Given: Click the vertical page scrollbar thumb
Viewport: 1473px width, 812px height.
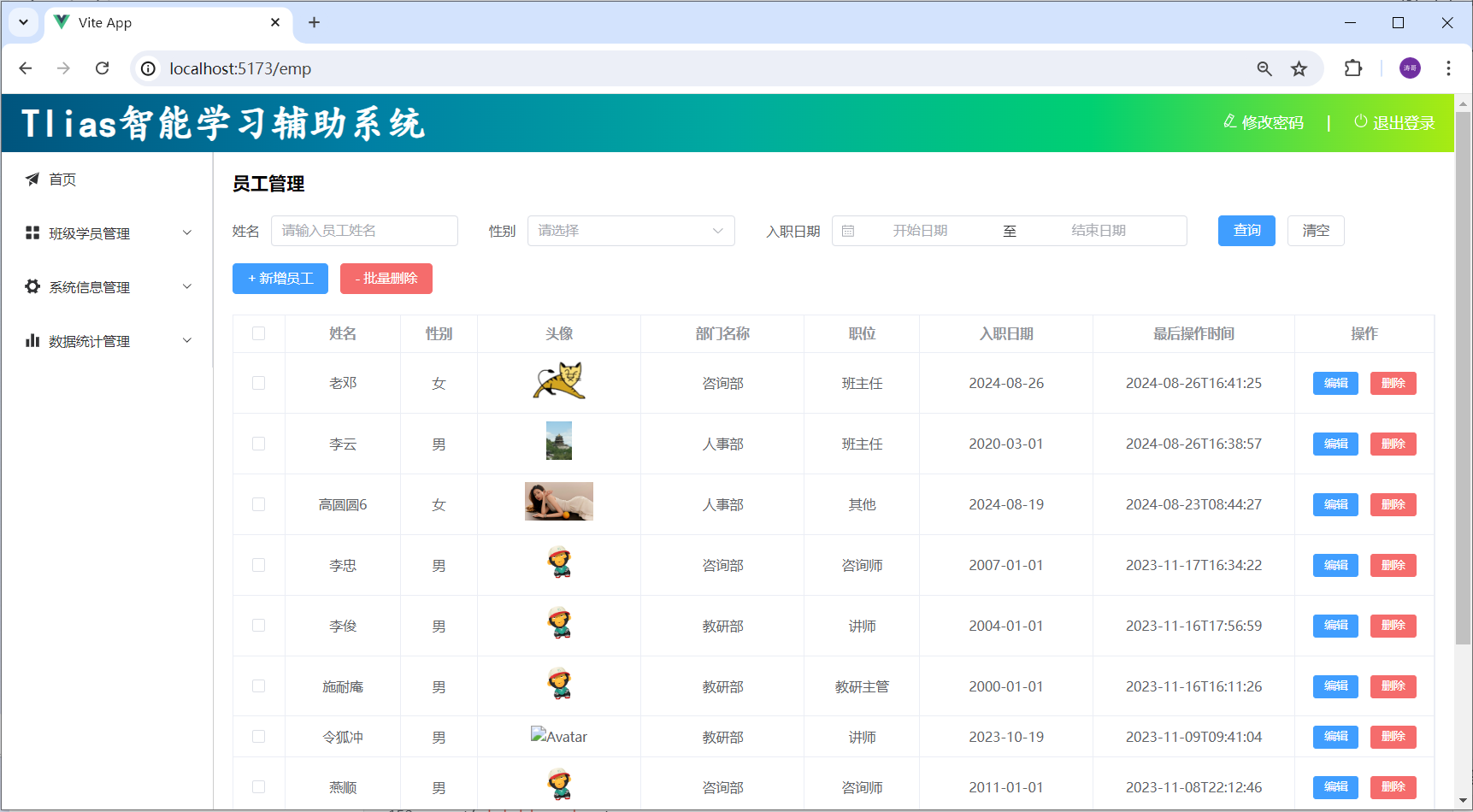Looking at the screenshot, I should [x=1463, y=376].
